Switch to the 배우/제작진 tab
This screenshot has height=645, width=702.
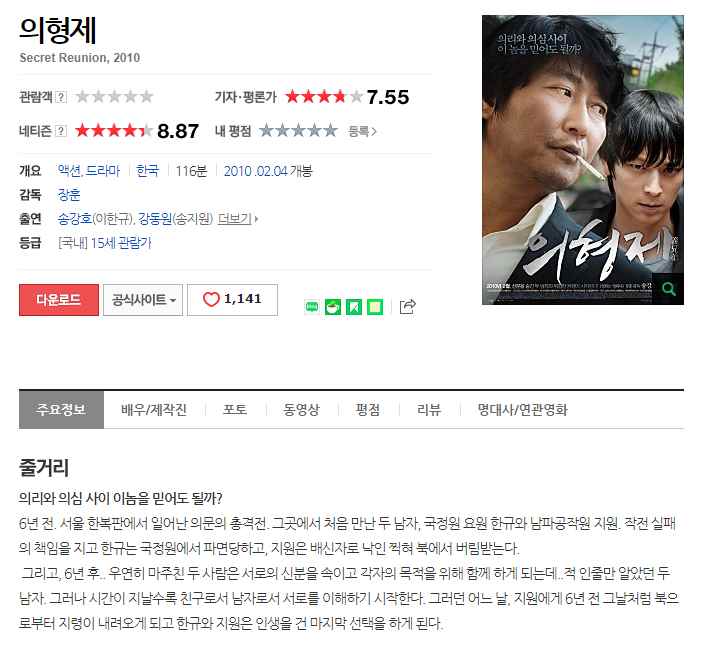(x=154, y=410)
